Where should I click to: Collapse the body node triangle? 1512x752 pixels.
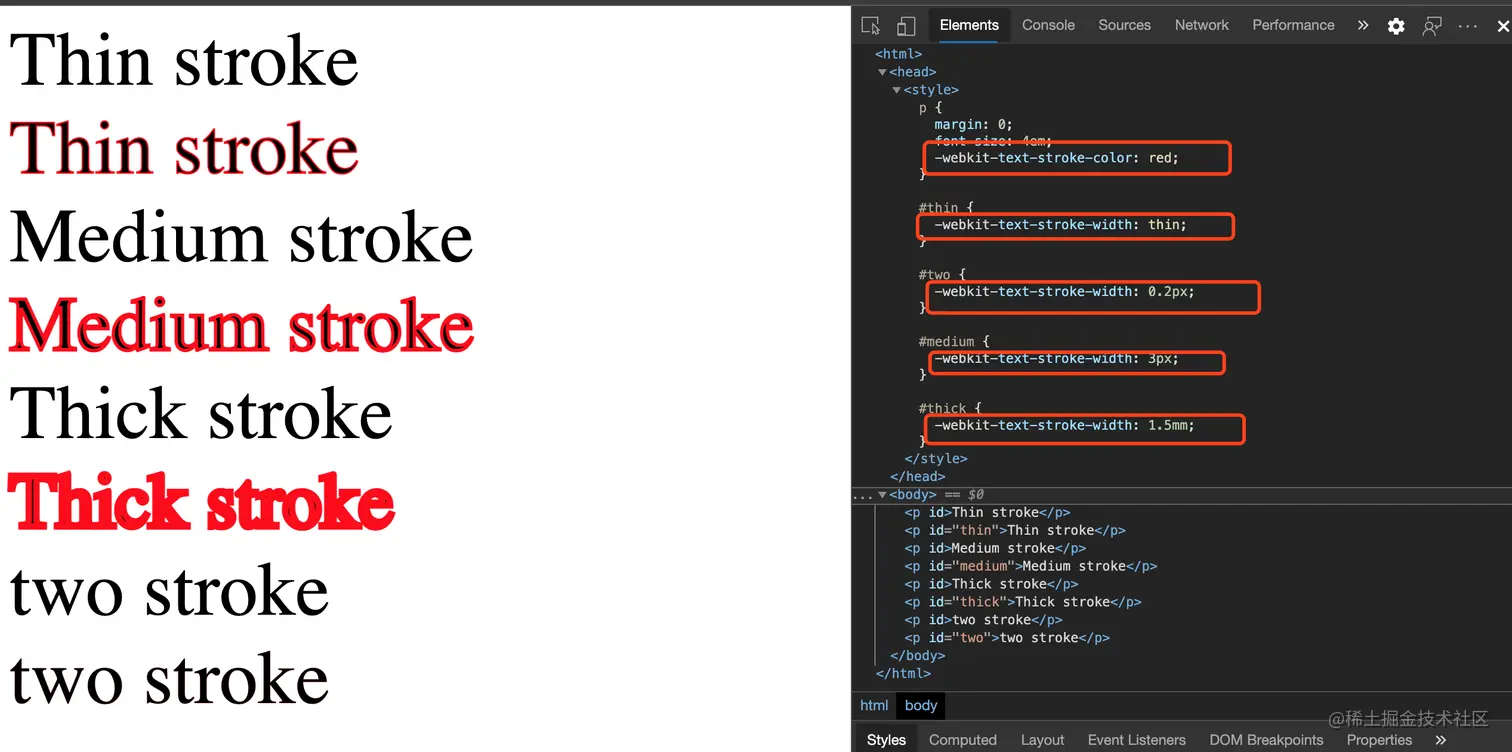882,495
